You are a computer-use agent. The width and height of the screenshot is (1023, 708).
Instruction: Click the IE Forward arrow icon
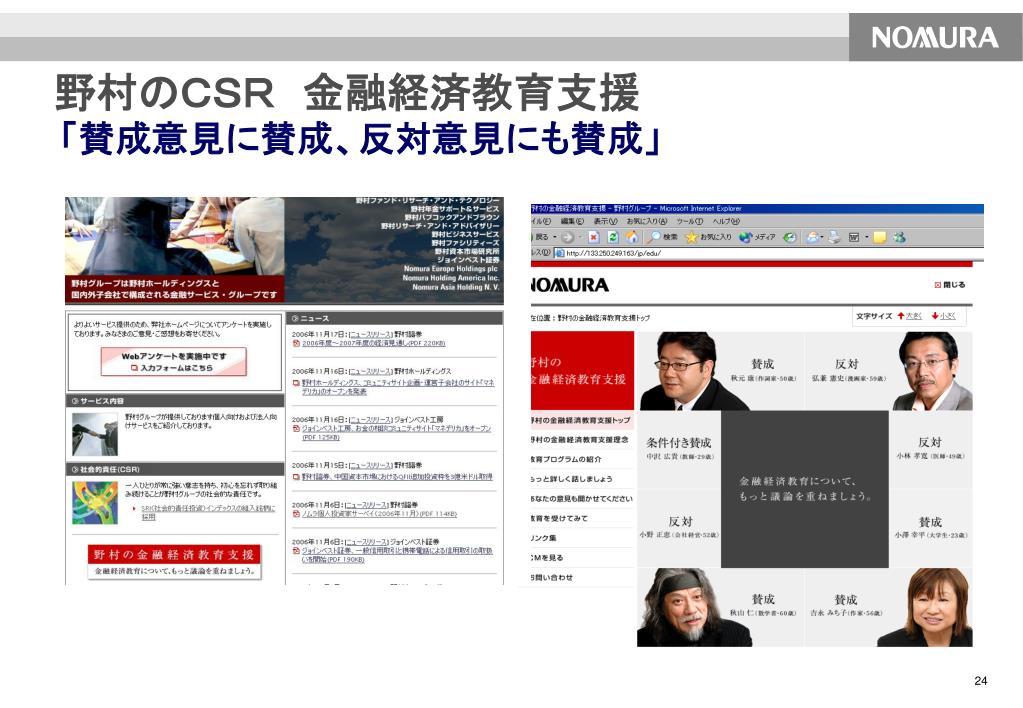click(x=568, y=238)
